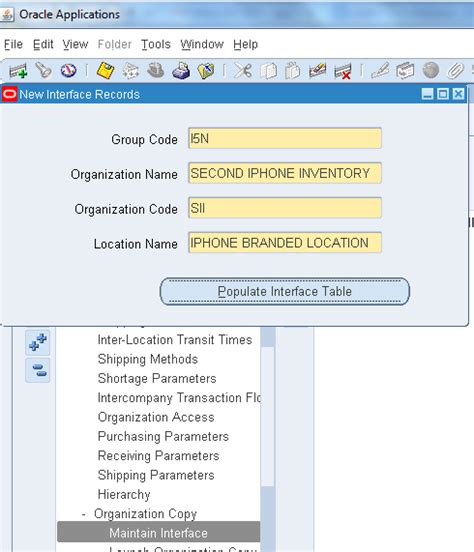
Task: Collapse the Organization Copy tree node
Action: (83, 514)
